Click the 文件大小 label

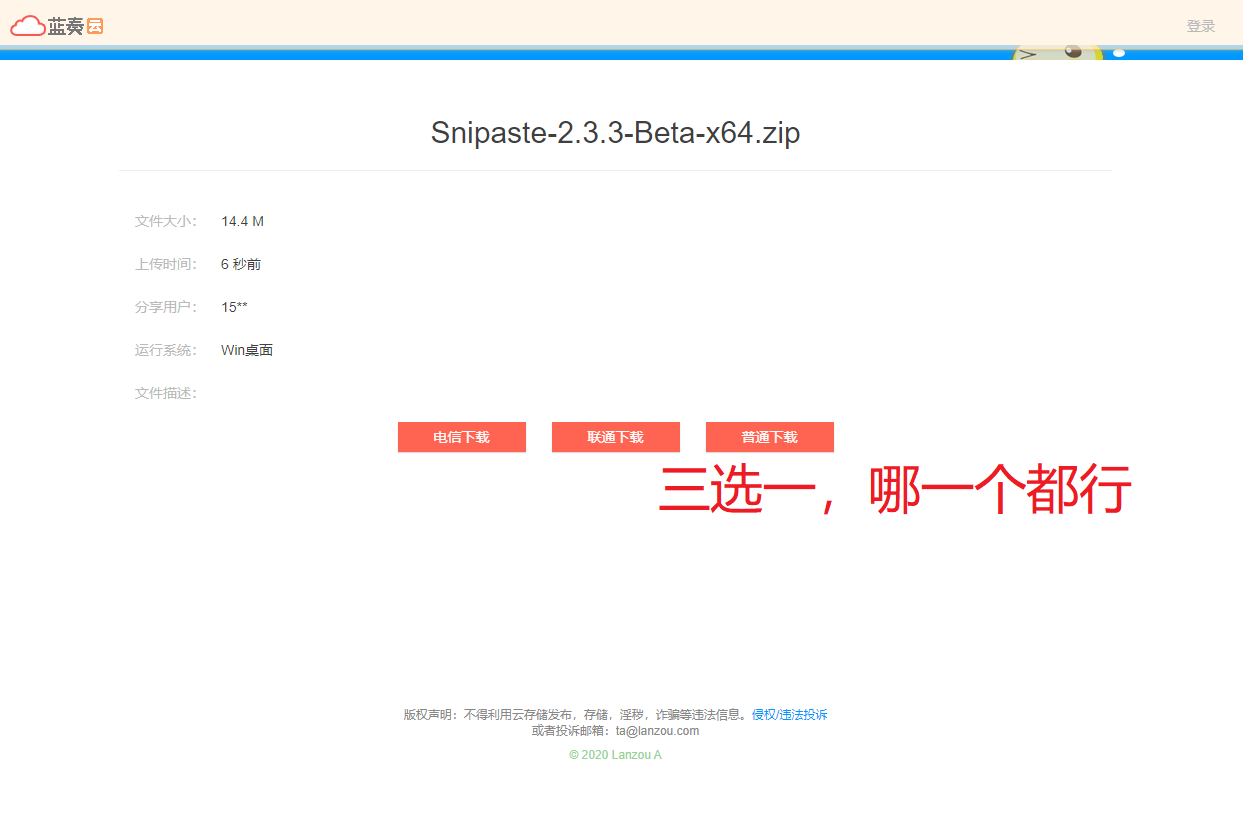pos(166,221)
